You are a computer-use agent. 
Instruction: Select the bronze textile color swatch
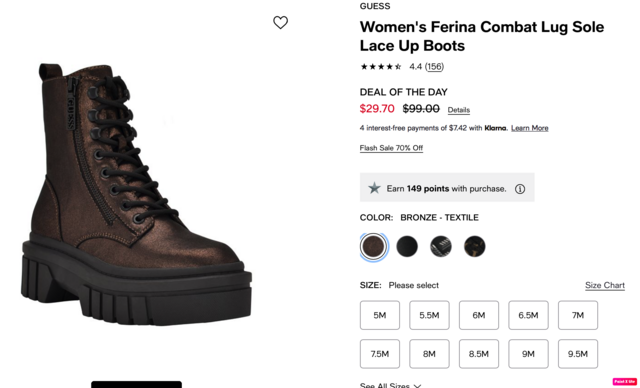click(373, 246)
